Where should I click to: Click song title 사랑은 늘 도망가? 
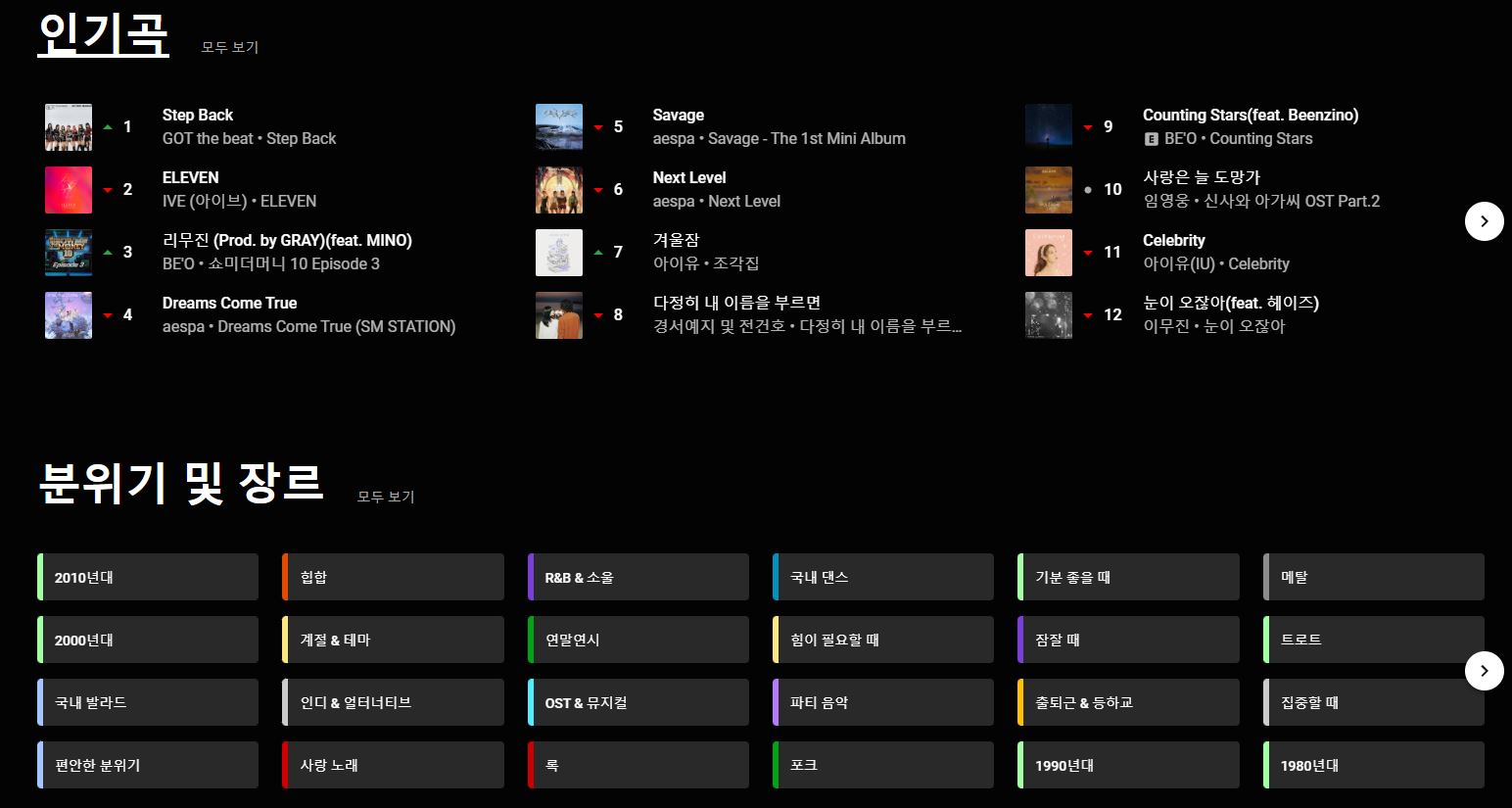tap(1202, 177)
